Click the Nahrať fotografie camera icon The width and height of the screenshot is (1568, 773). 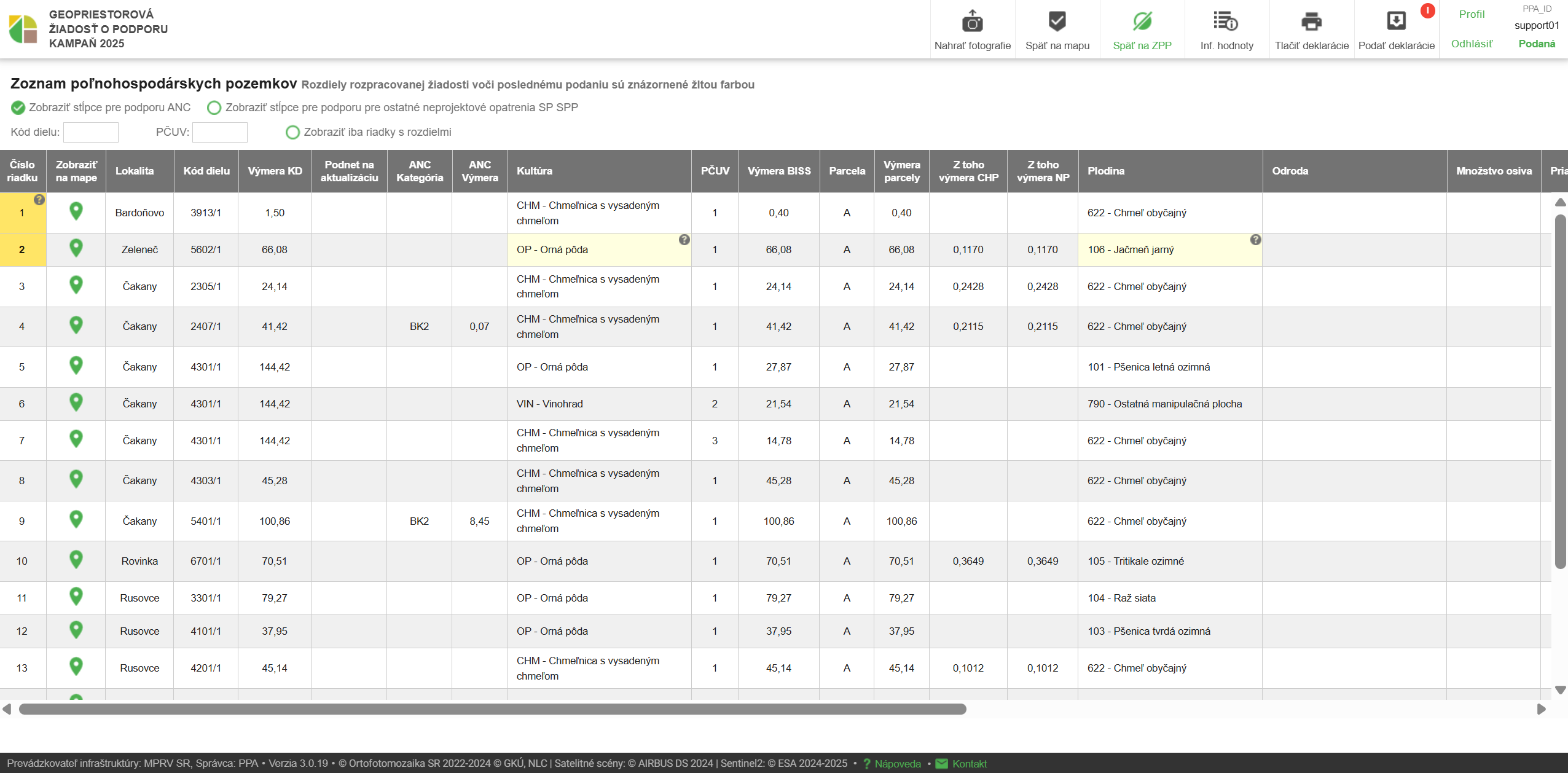point(972,22)
